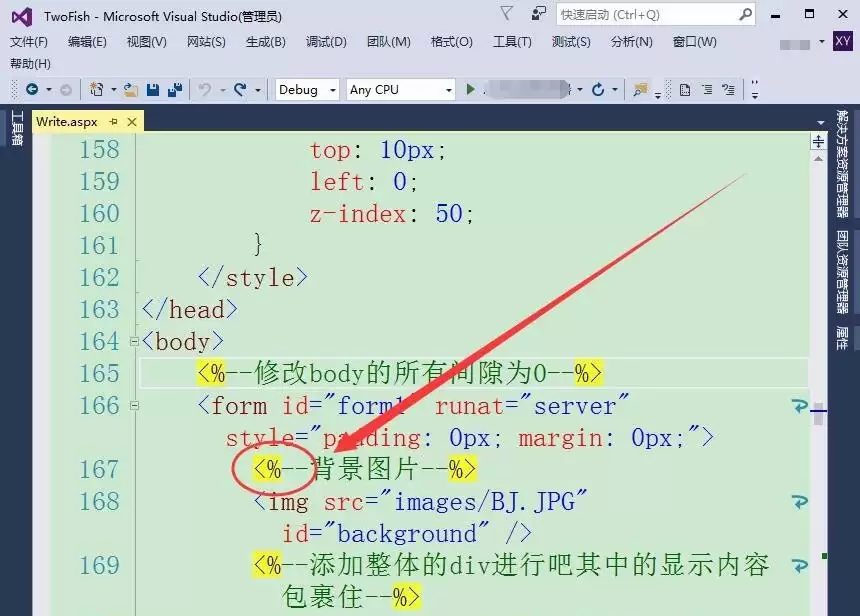860x616 pixels.
Task: Click the Navigate Backward arrow icon
Action: [30, 90]
